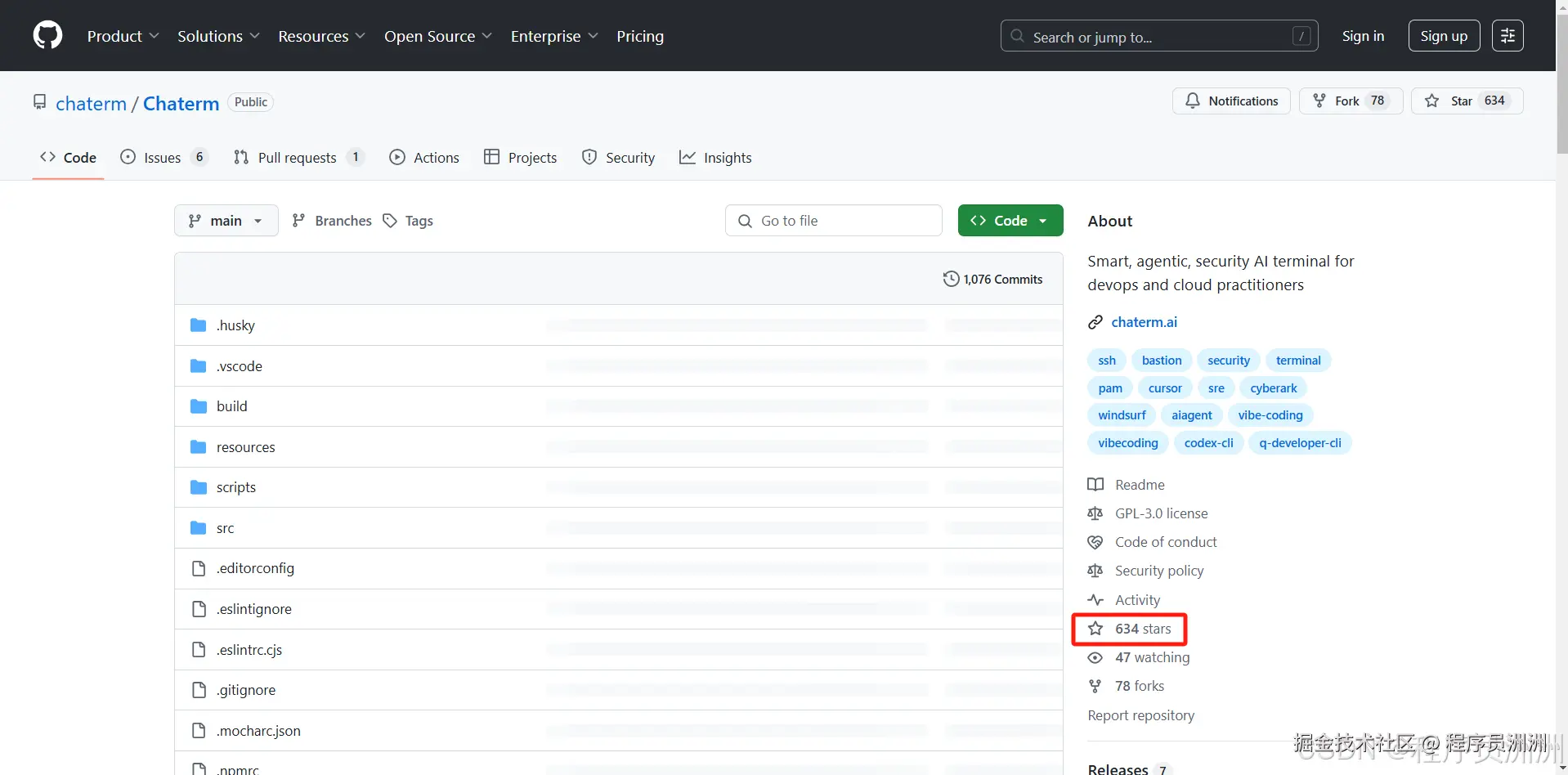Open the .eslintrc.cjs file

point(249,650)
